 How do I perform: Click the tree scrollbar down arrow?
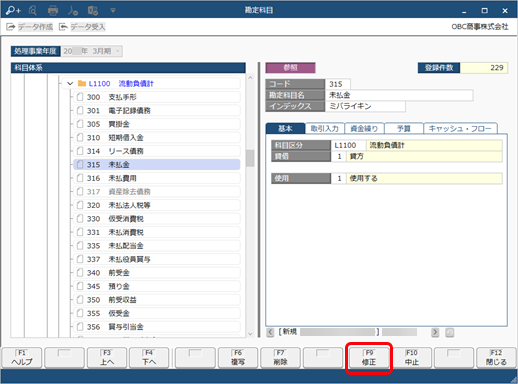[250, 334]
